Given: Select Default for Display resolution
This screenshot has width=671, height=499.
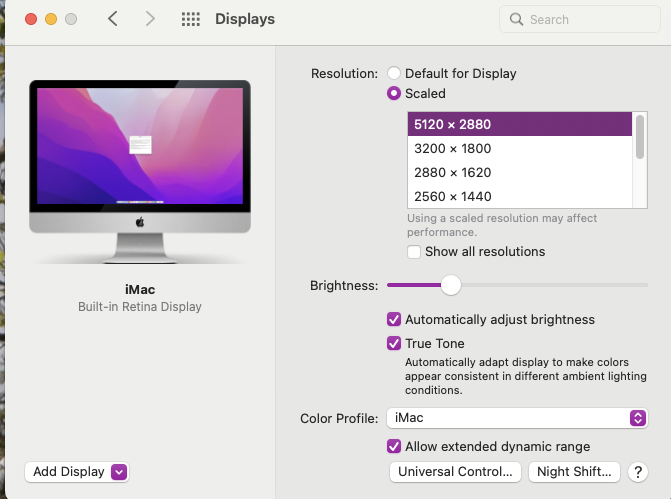Looking at the screenshot, I should point(394,73).
